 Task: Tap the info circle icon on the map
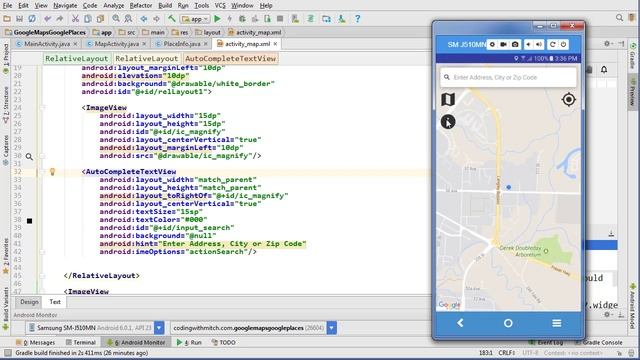click(448, 122)
